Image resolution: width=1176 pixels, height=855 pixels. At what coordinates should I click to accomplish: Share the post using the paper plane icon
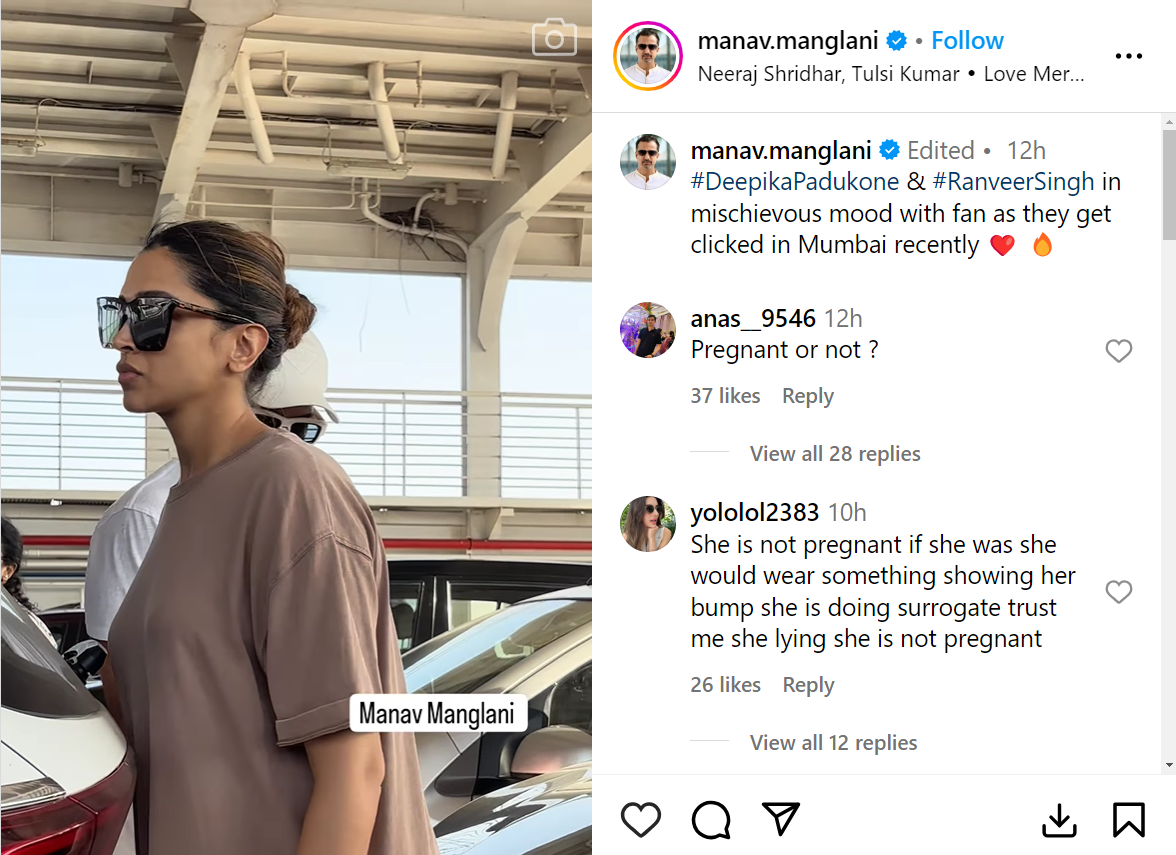tap(780, 819)
